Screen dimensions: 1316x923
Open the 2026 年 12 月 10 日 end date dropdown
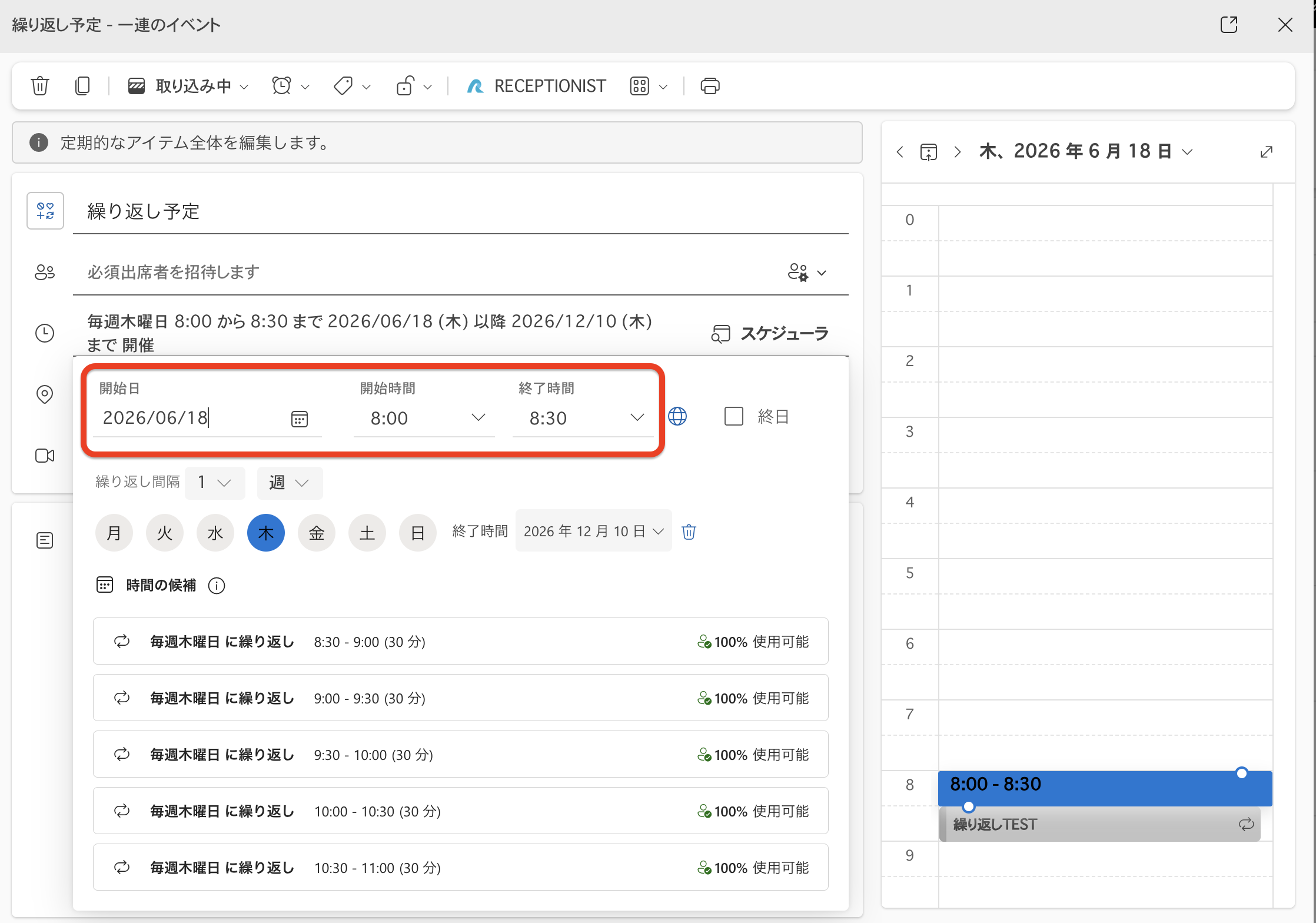pos(593,531)
